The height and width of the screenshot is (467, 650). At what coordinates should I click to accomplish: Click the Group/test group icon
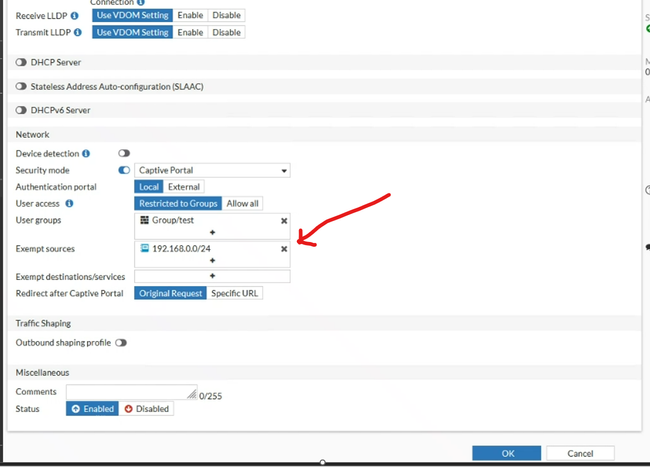pyautogui.click(x=144, y=220)
